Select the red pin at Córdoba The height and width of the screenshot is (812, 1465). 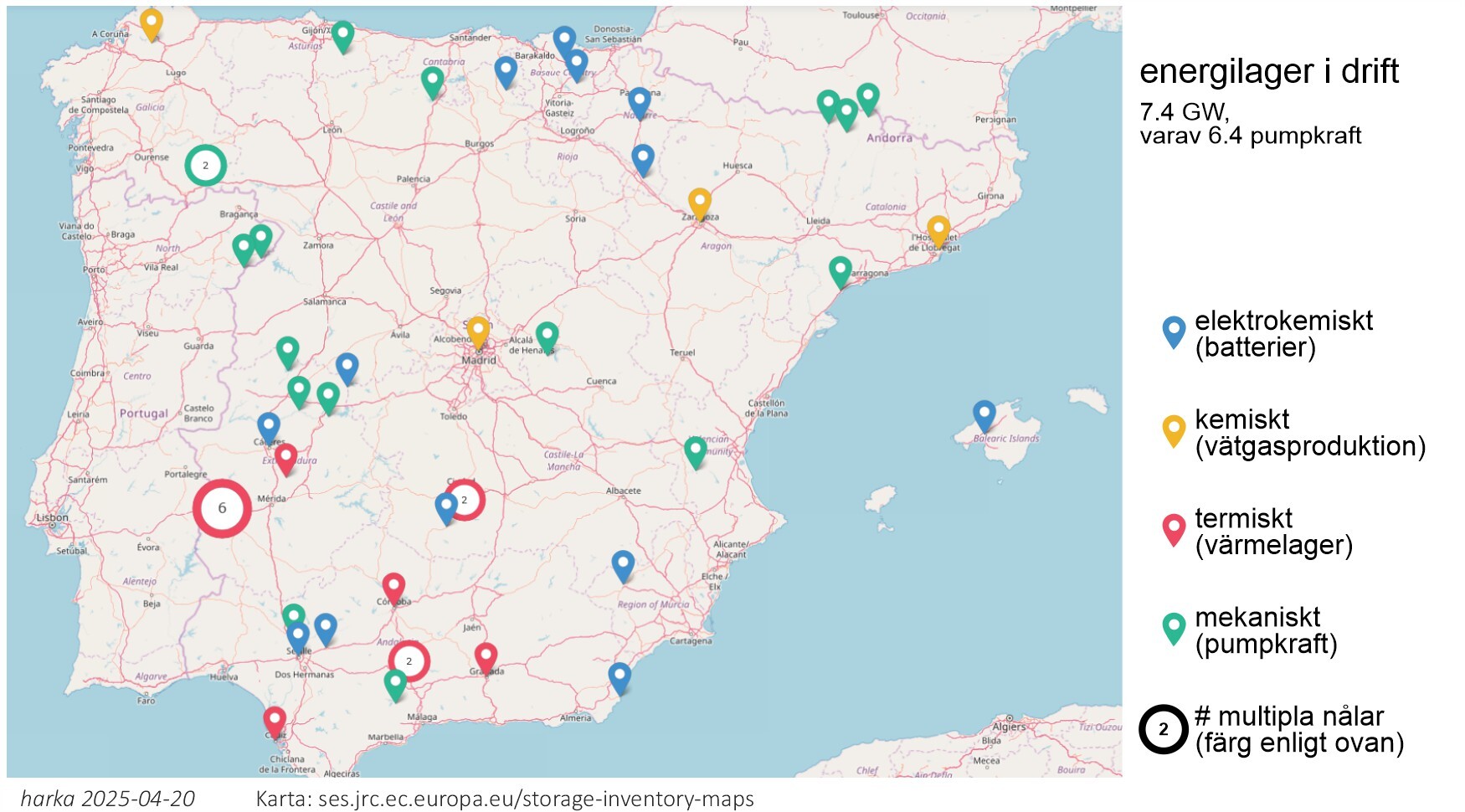coord(393,587)
